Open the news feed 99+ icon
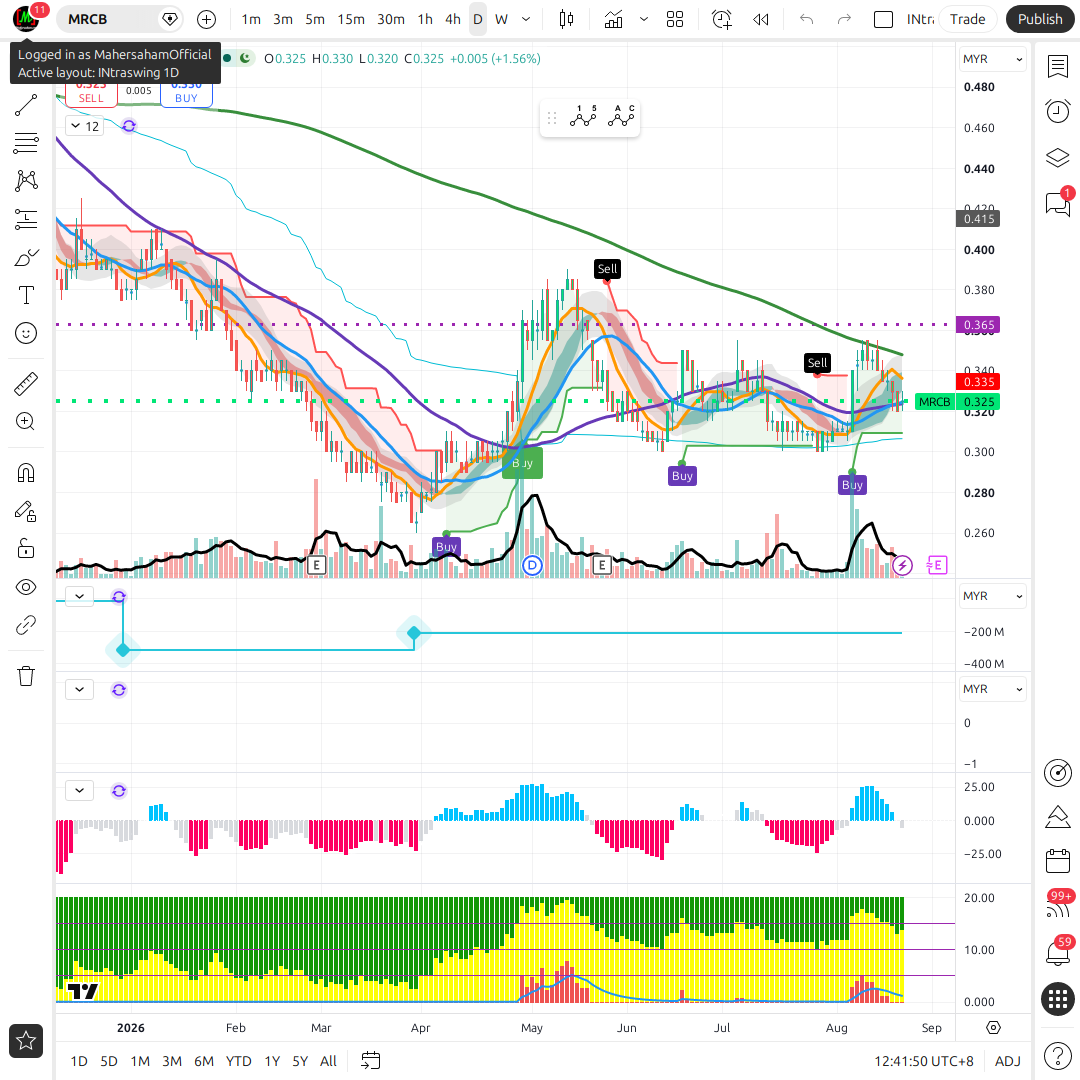Image resolution: width=1080 pixels, height=1080 pixels. [x=1058, y=906]
